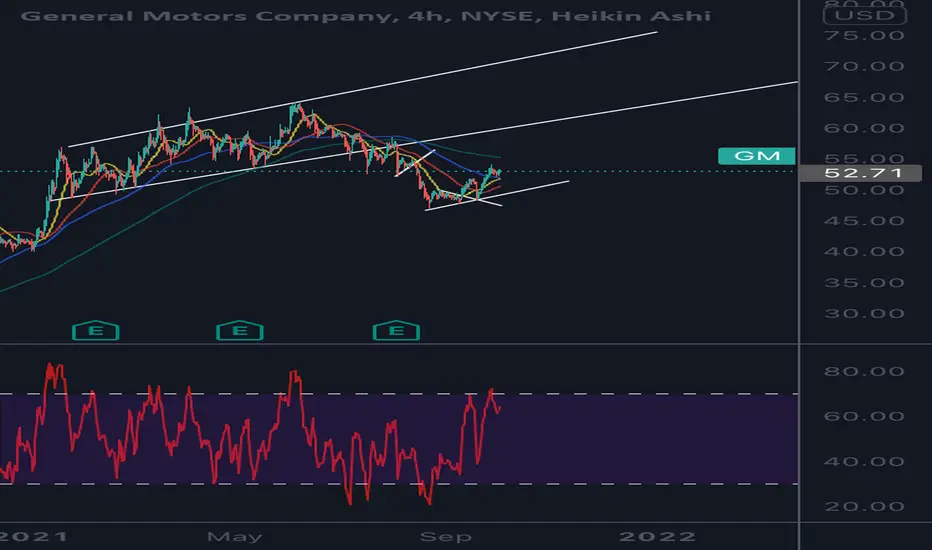
Task: Click the 60.00 price axis label
Action: coord(864,128)
